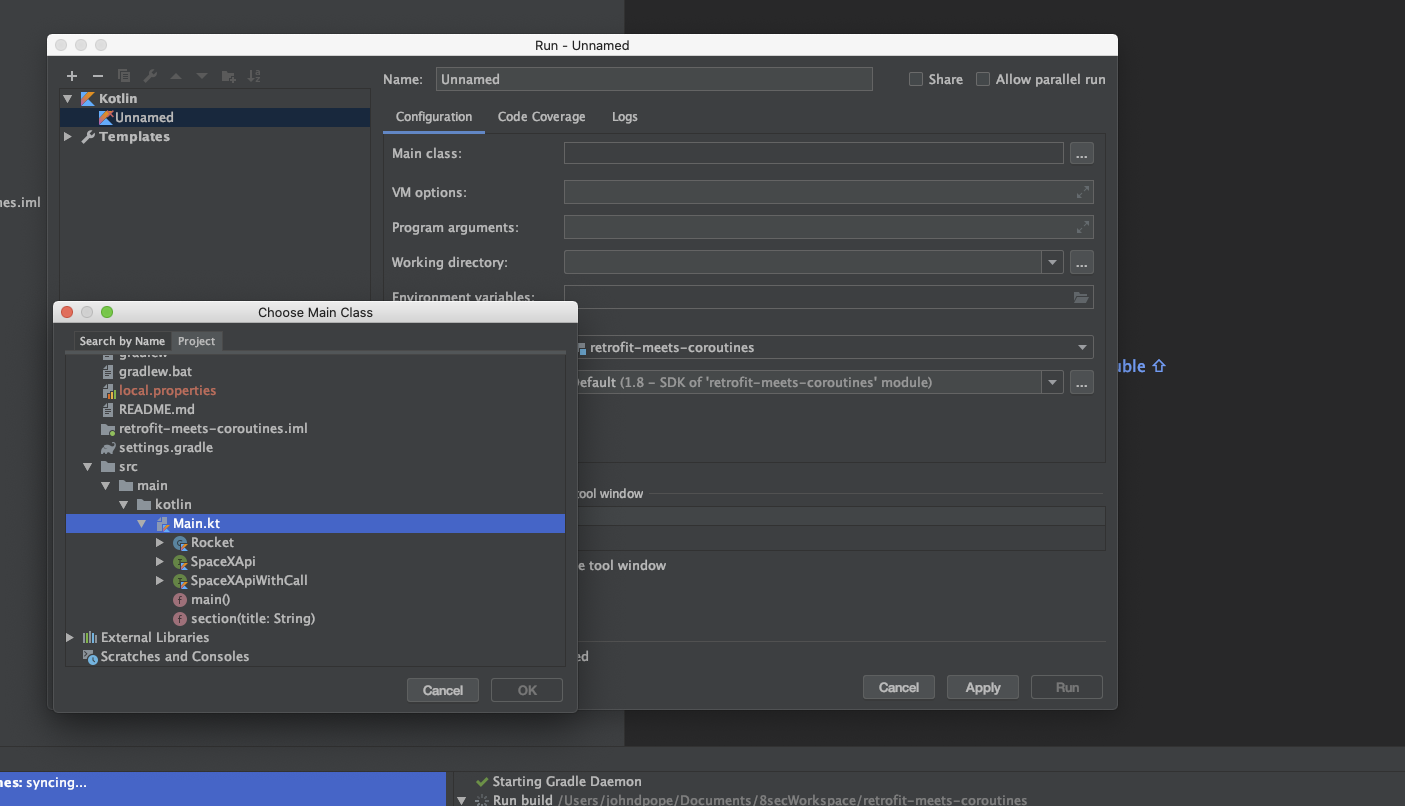Click the local.properties file icon
1405x806 pixels.
(x=108, y=391)
